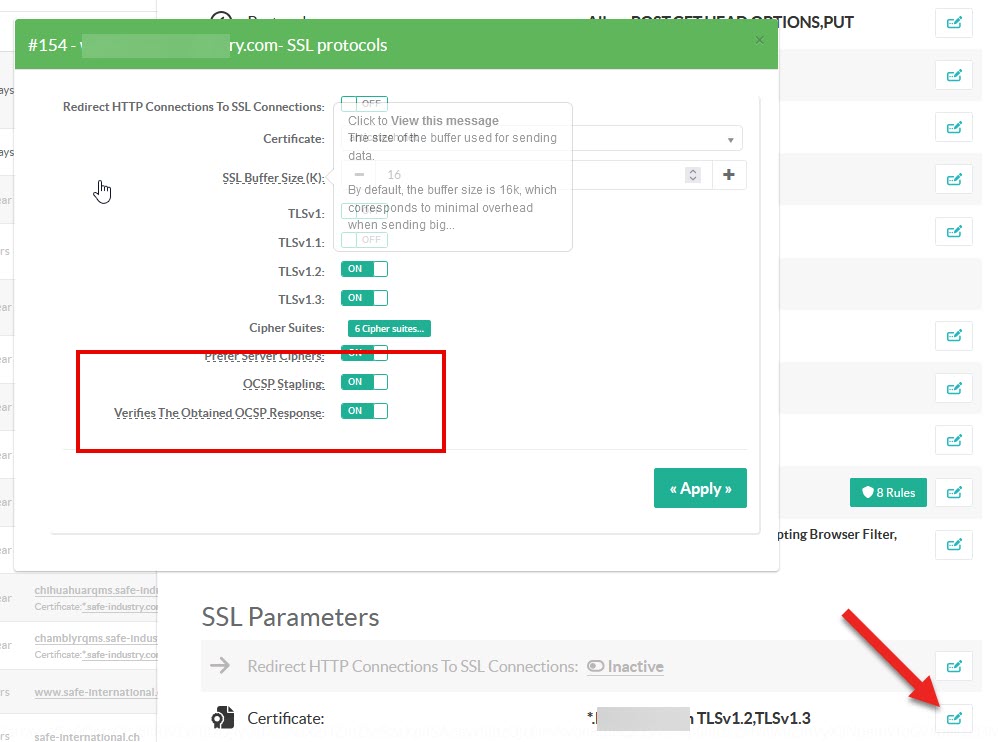This screenshot has width=998, height=742.
Task: Close the SSL protocols dialog with X
Action: click(759, 40)
